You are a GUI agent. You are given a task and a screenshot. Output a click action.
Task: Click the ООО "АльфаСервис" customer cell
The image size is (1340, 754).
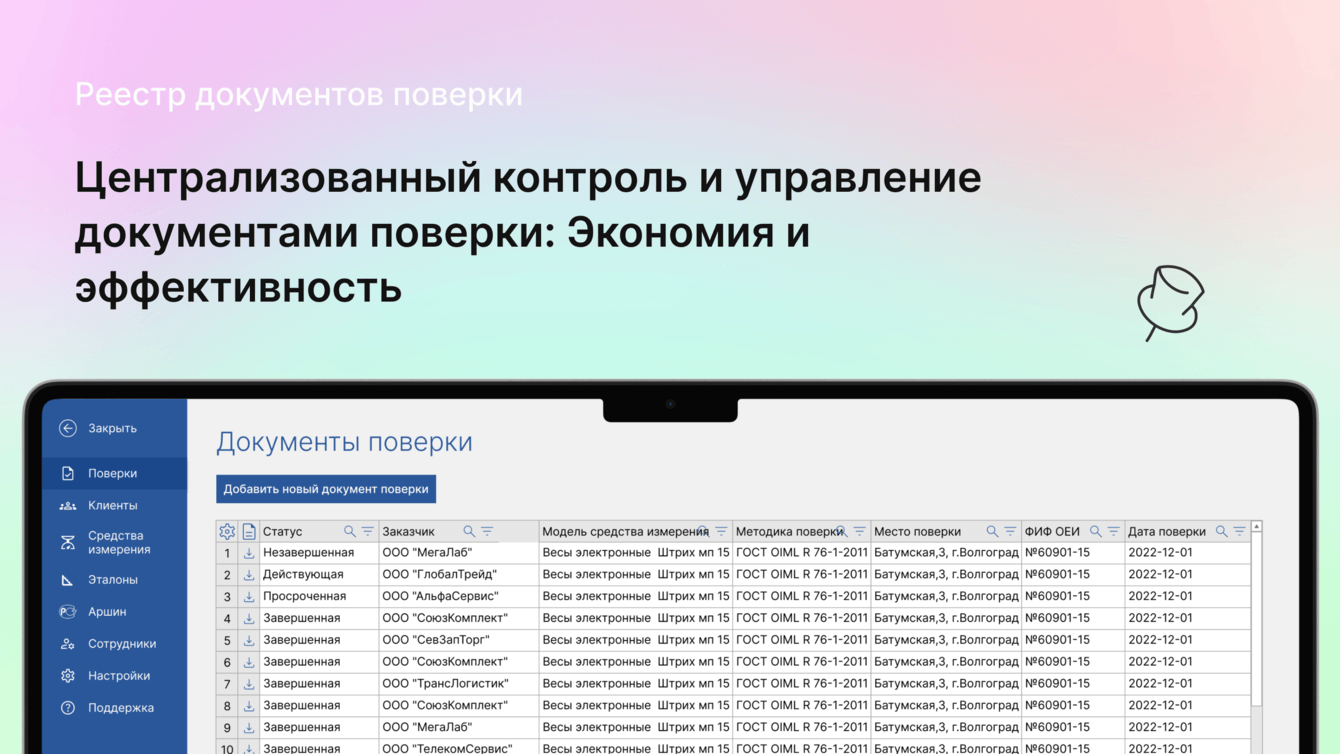459,597
